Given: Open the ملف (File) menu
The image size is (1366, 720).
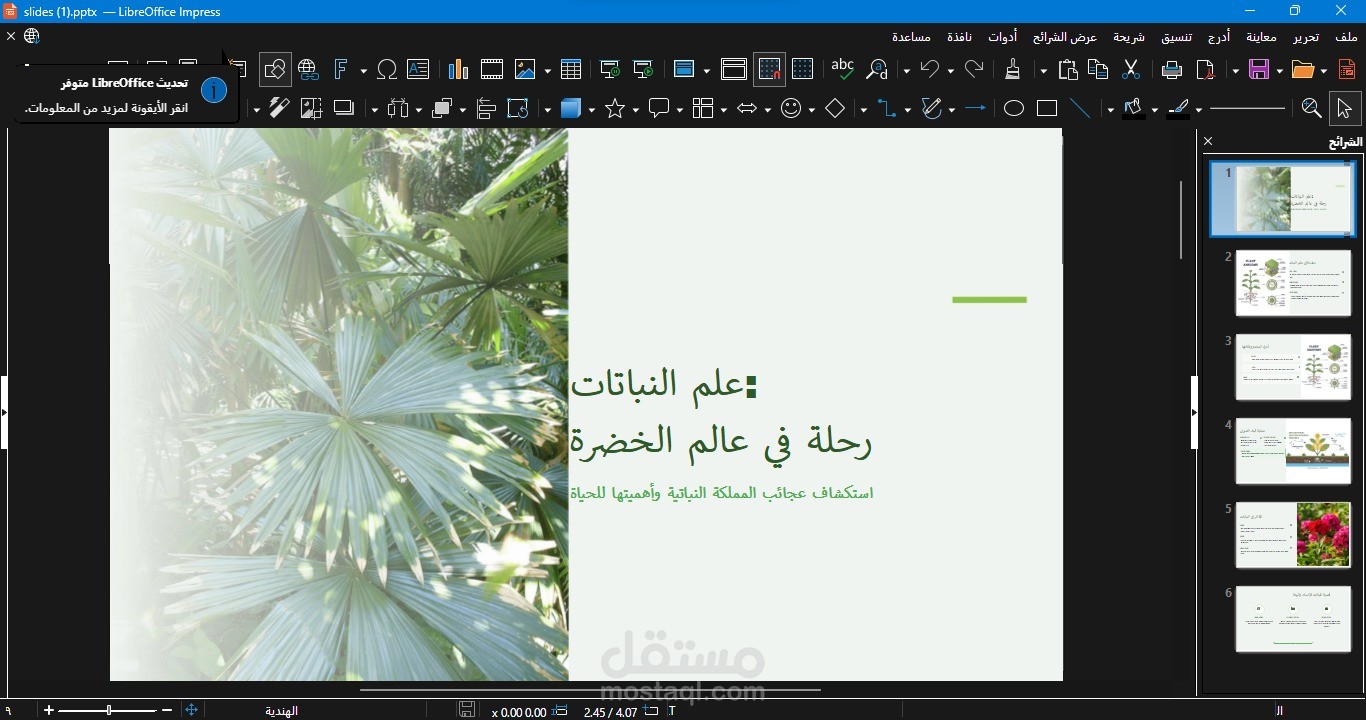Looking at the screenshot, I should pos(1347,37).
